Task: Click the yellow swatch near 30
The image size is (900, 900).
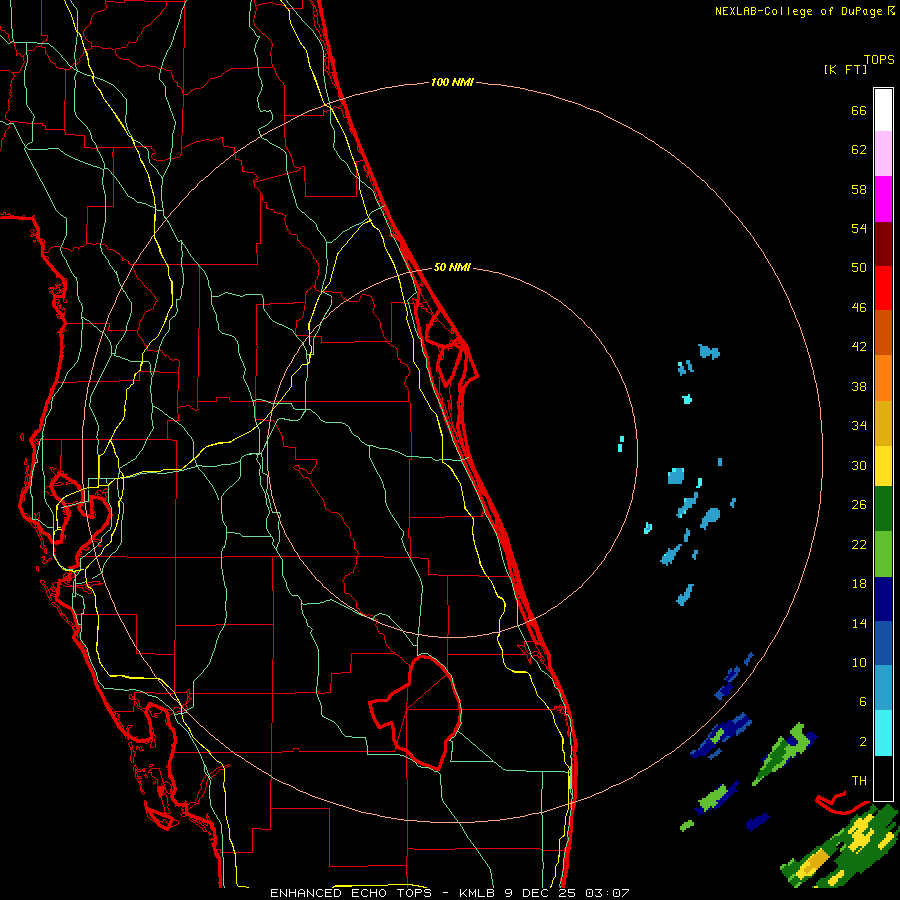Action: (x=883, y=465)
